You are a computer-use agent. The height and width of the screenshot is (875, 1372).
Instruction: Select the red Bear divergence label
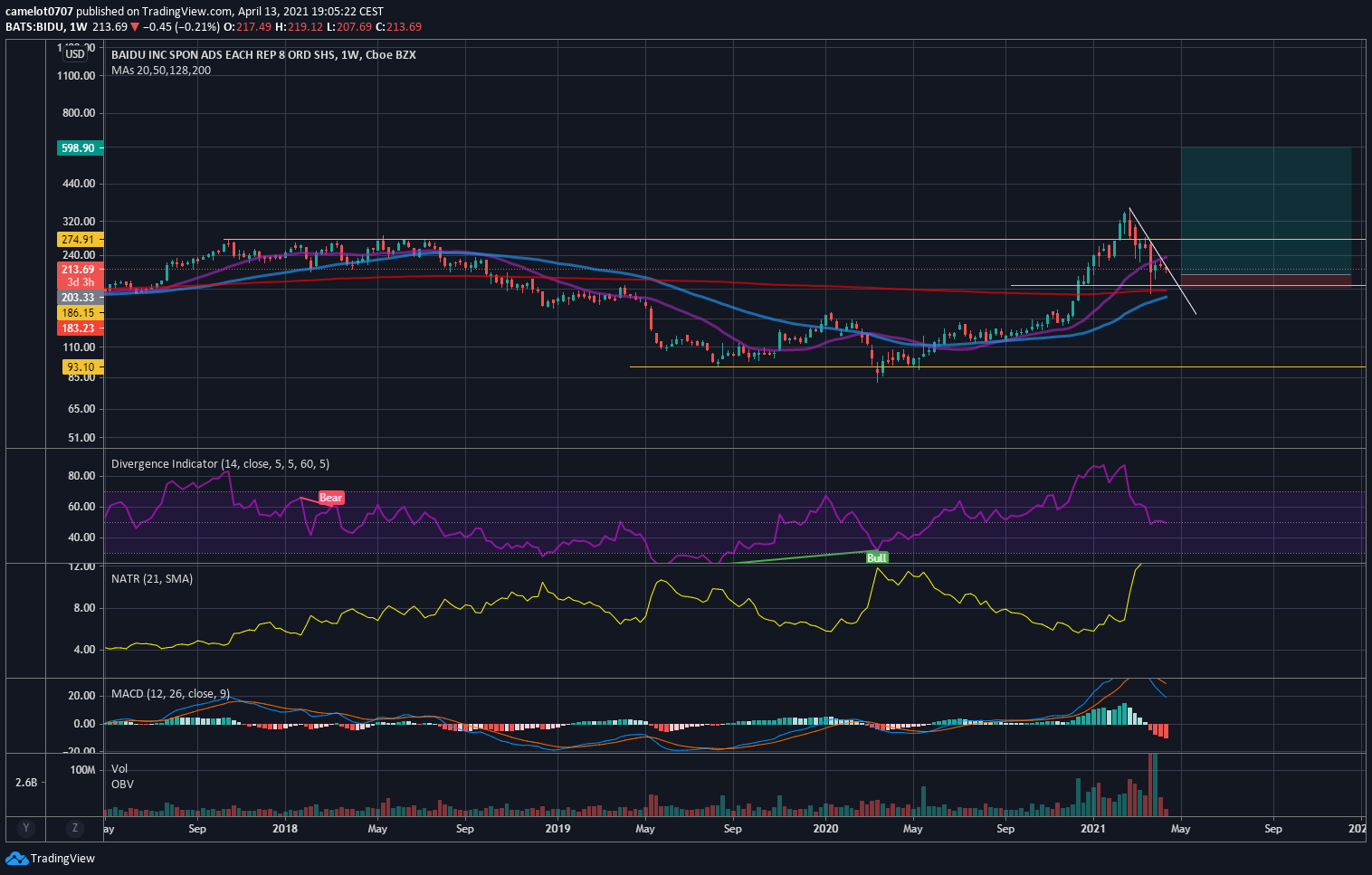pyautogui.click(x=331, y=498)
